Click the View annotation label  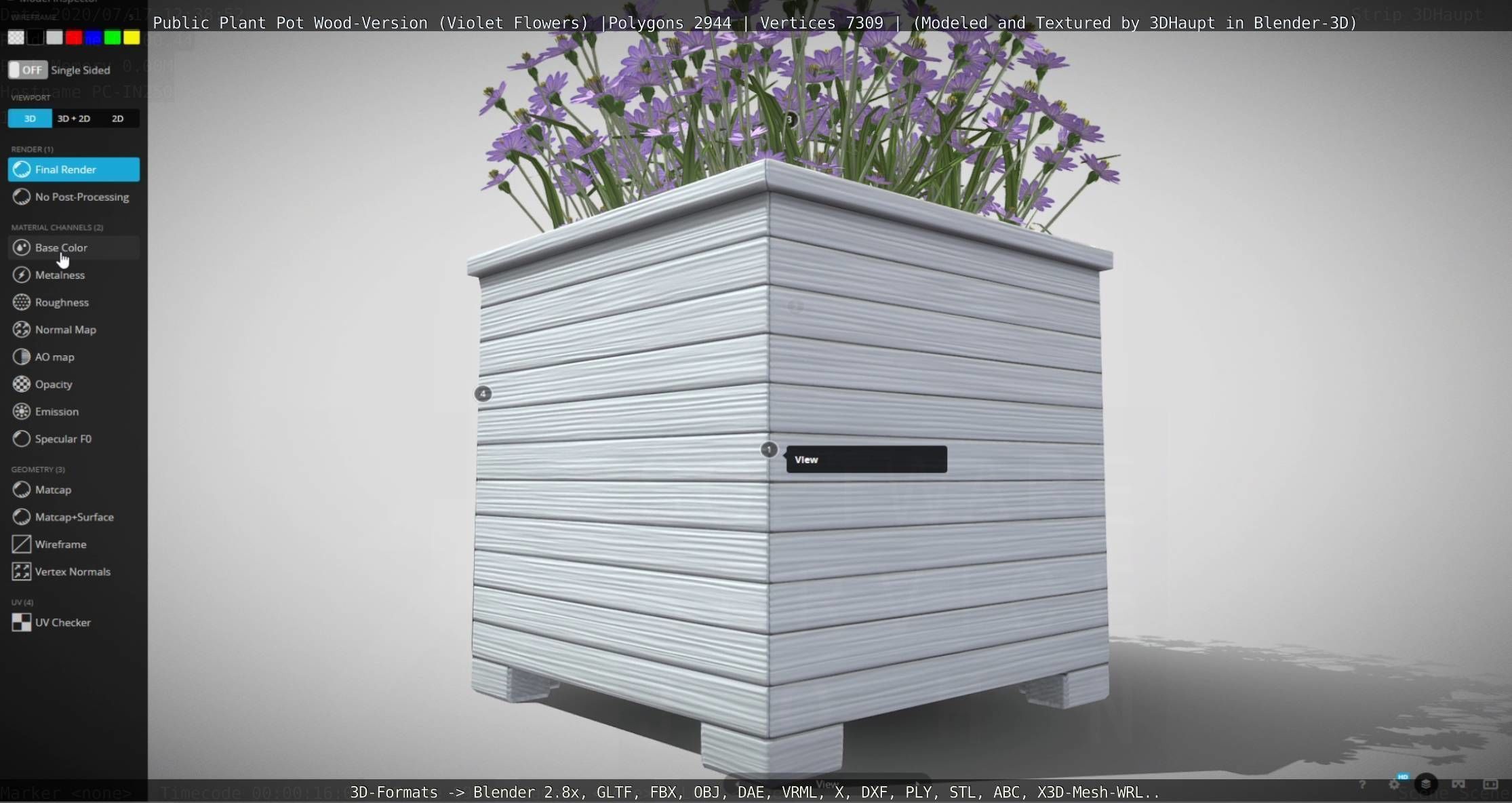pyautogui.click(x=867, y=459)
